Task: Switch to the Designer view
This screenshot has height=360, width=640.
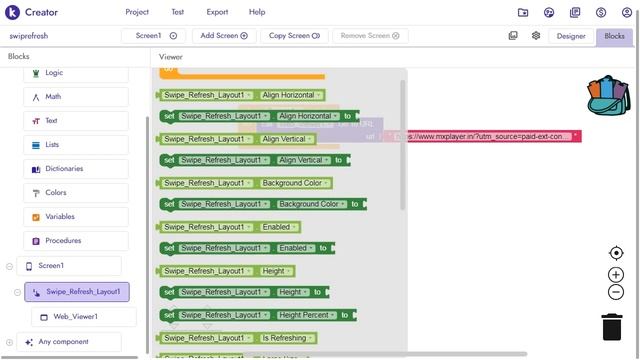Action: (571, 36)
